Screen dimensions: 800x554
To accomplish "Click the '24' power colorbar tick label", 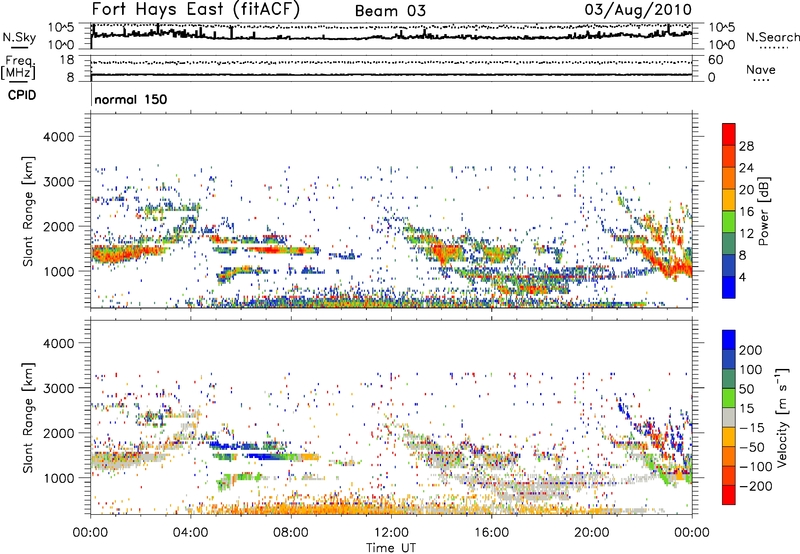I will pos(746,168).
